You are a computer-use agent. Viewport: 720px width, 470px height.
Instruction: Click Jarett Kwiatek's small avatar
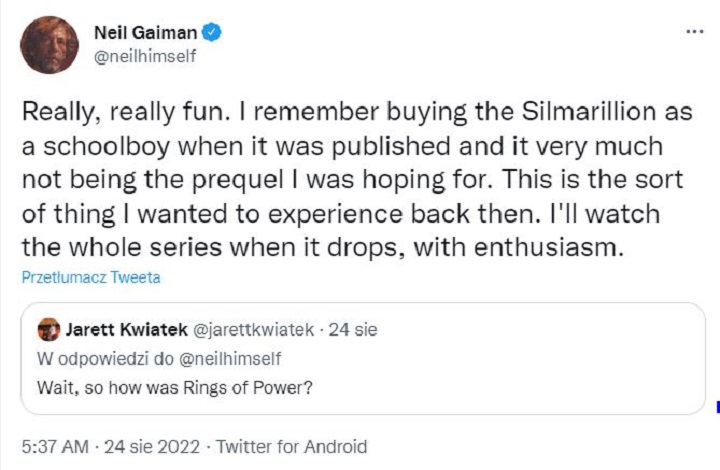[x=47, y=330]
